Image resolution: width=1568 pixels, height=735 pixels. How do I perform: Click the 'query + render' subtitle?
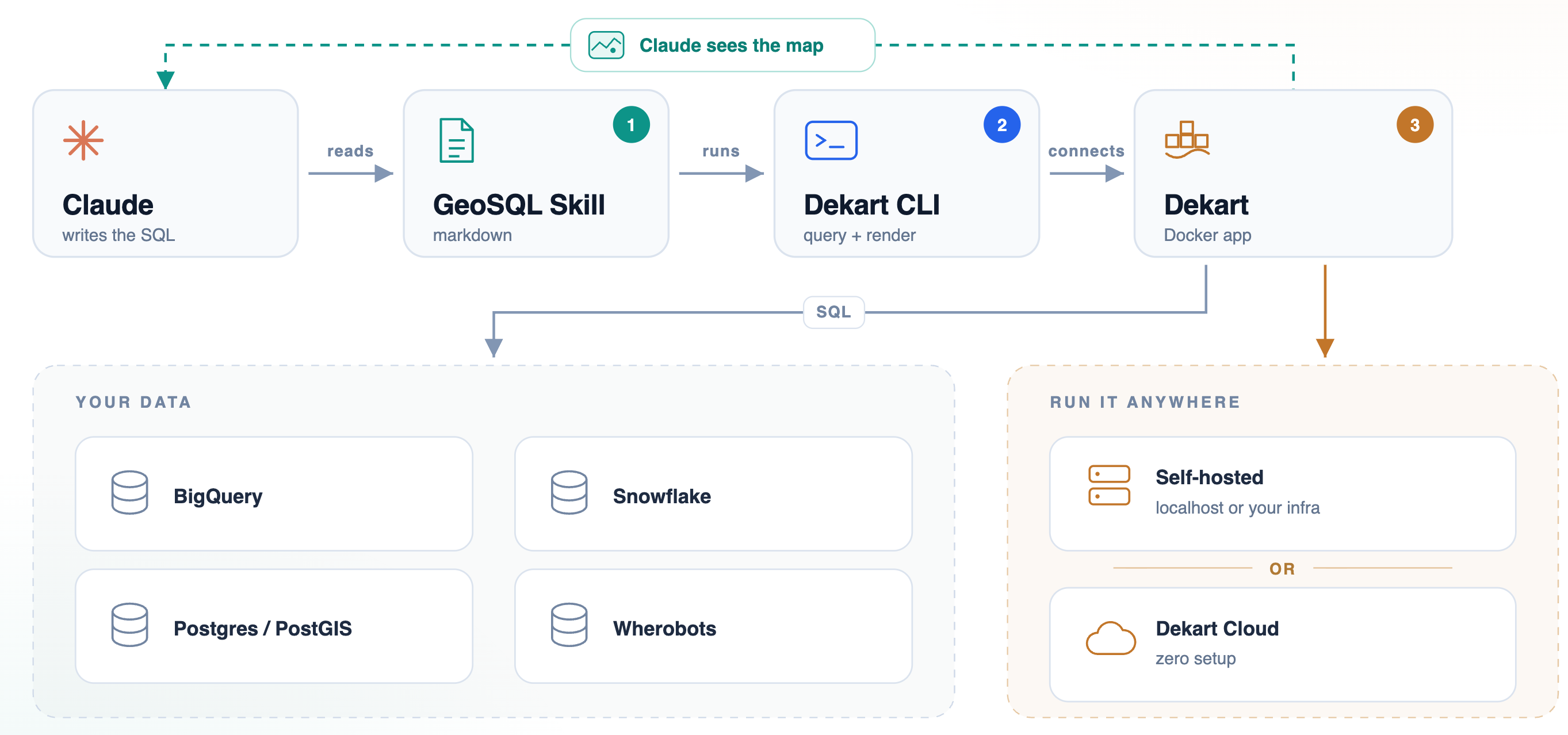[x=859, y=235]
